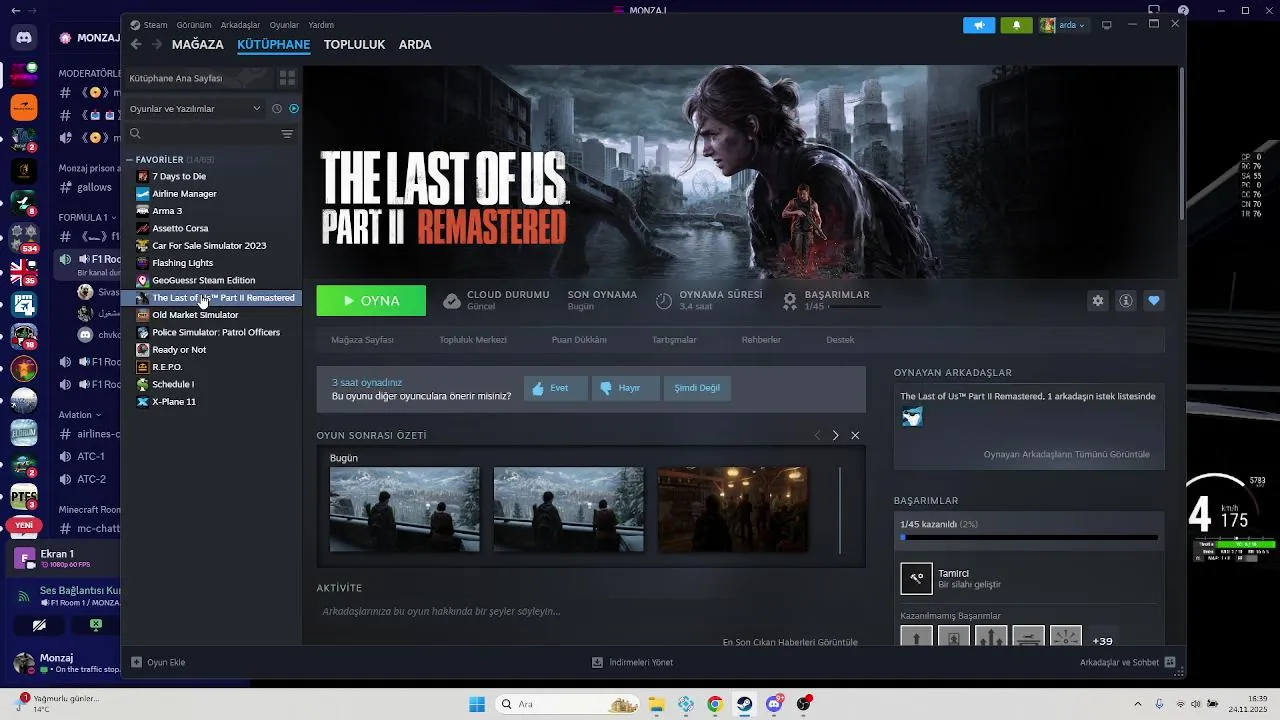Click the green OYNA play button
The height and width of the screenshot is (720, 1280).
[x=371, y=301]
